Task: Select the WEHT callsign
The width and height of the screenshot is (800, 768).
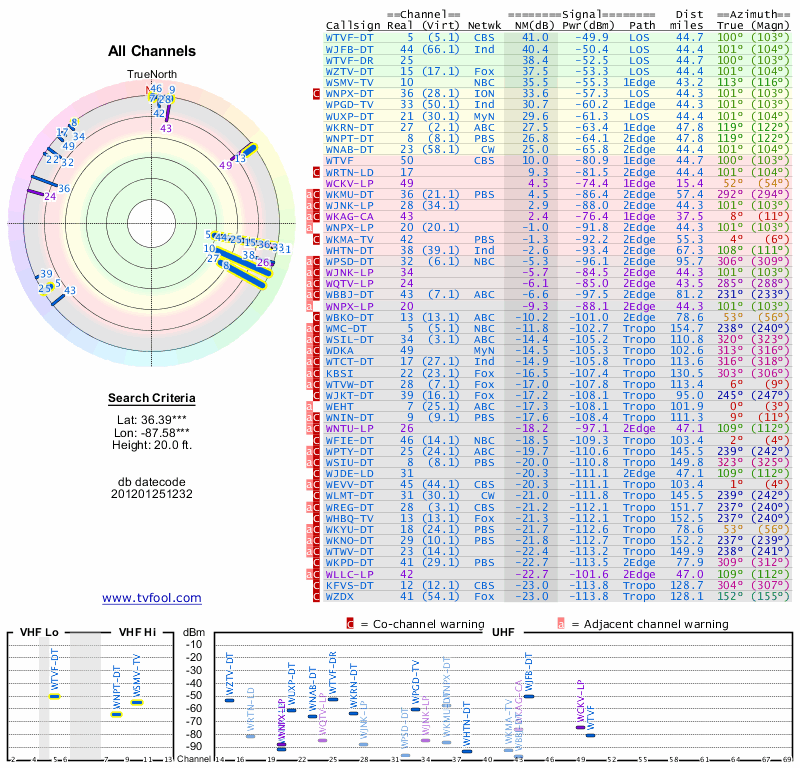Action: (x=339, y=406)
